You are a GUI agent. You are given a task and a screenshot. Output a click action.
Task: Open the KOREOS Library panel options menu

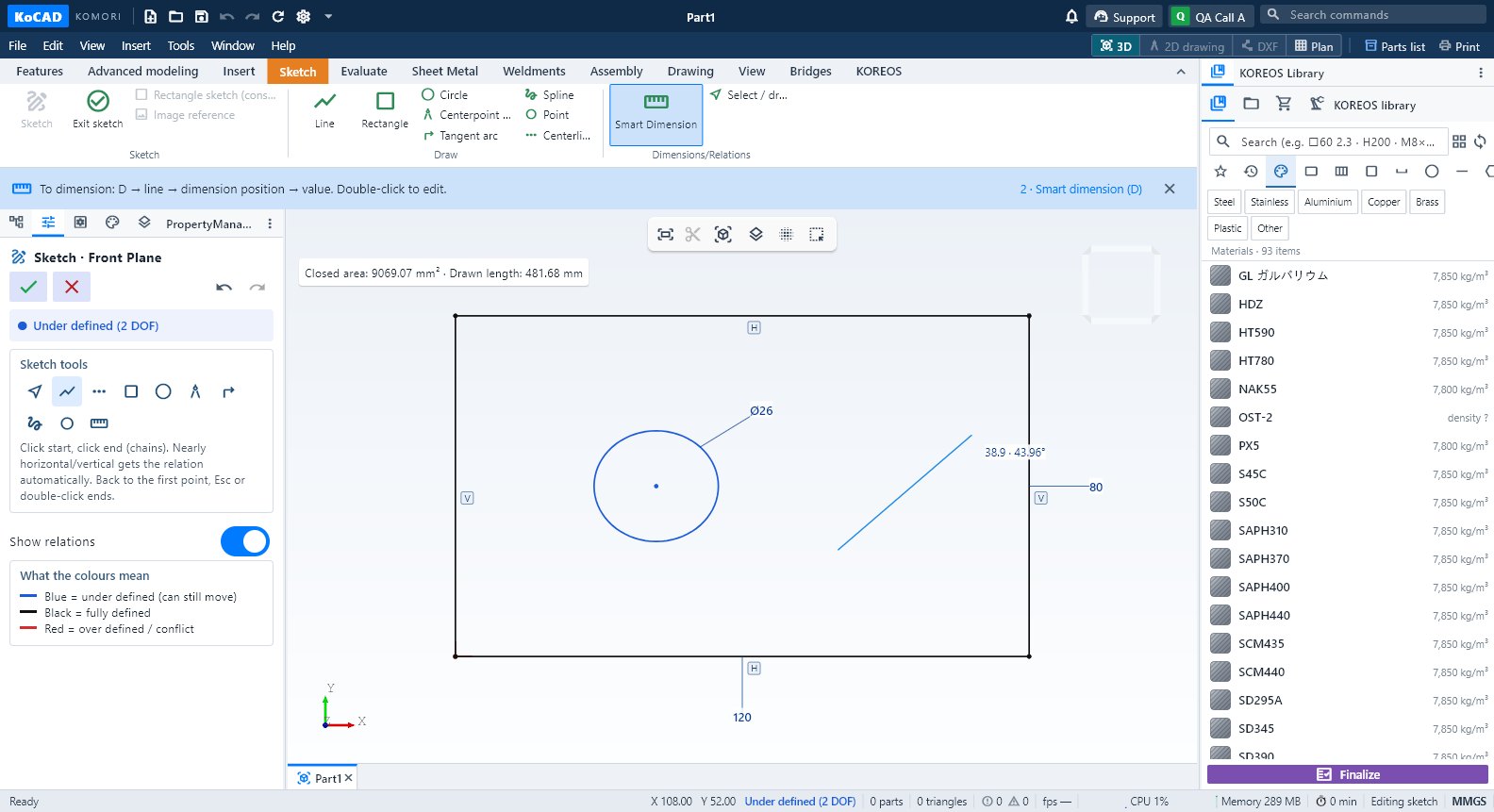tap(1480, 73)
